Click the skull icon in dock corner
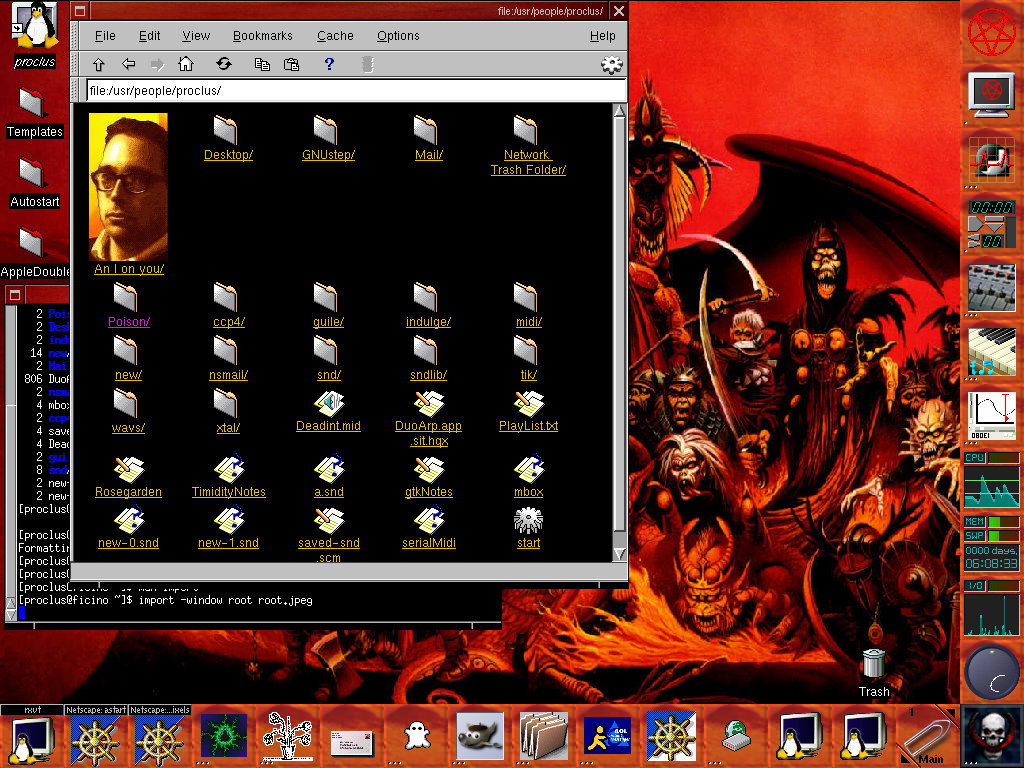The image size is (1024, 768). tap(992, 736)
